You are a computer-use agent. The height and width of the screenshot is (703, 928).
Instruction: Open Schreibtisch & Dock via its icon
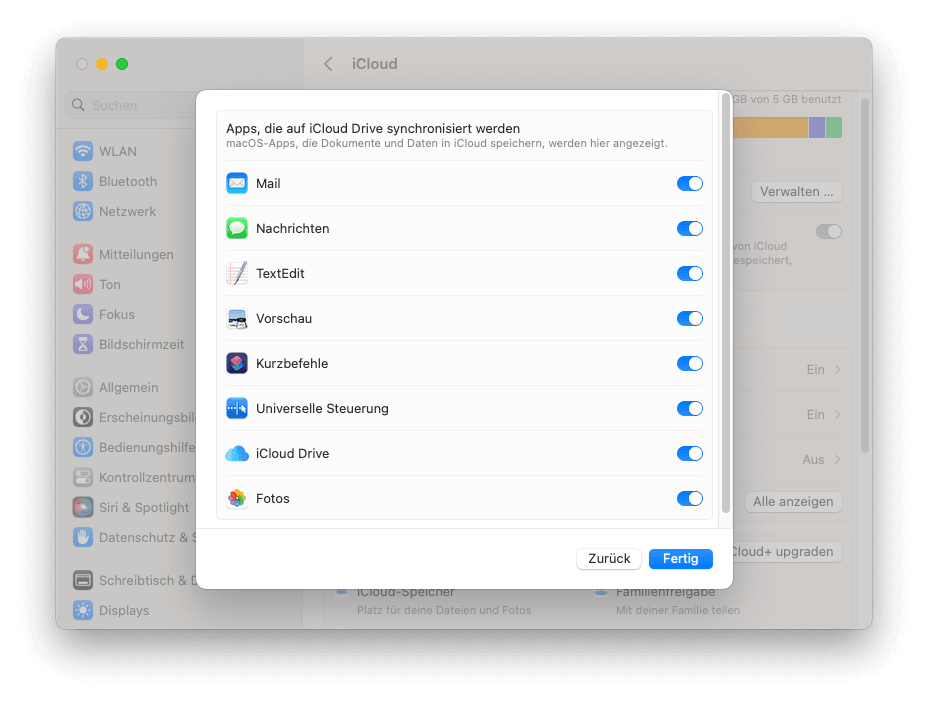coord(83,580)
